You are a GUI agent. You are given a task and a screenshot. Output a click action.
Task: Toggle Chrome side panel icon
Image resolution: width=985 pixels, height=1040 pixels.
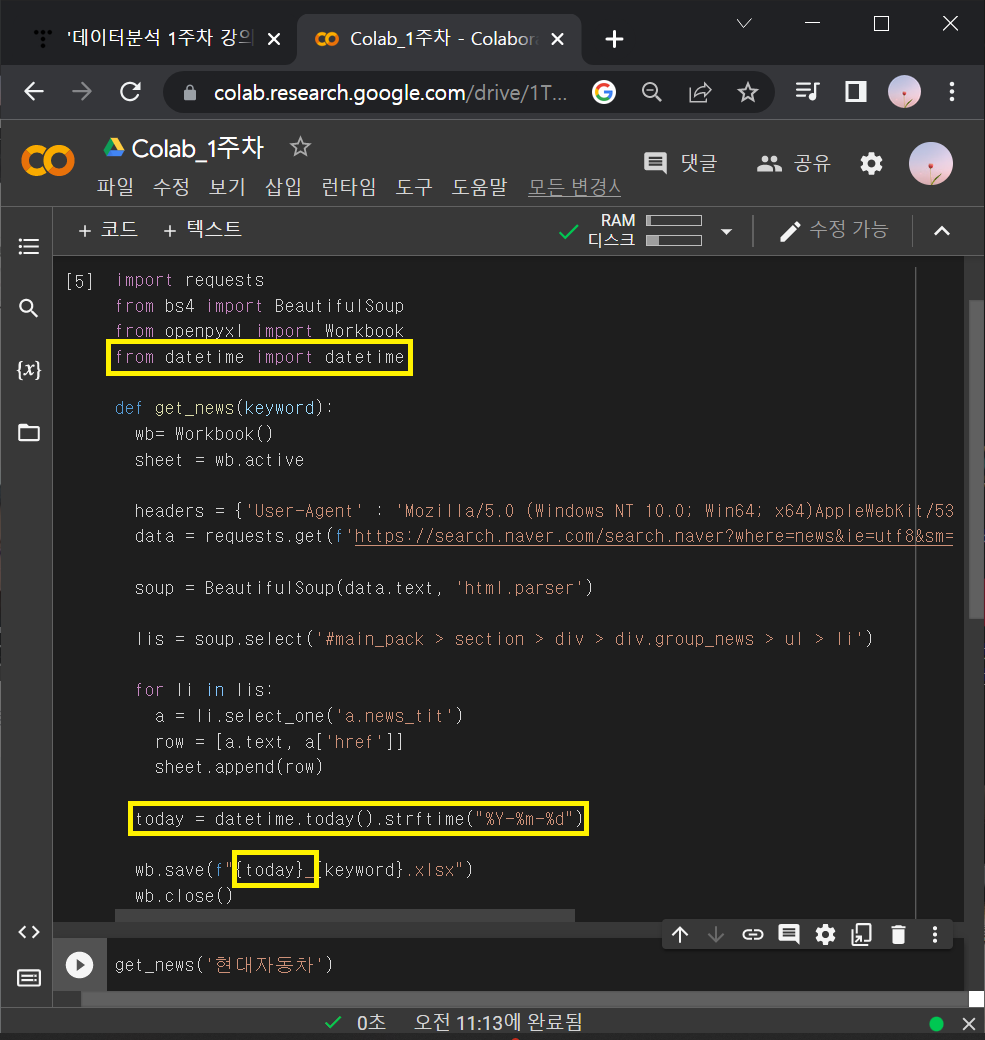(x=856, y=92)
